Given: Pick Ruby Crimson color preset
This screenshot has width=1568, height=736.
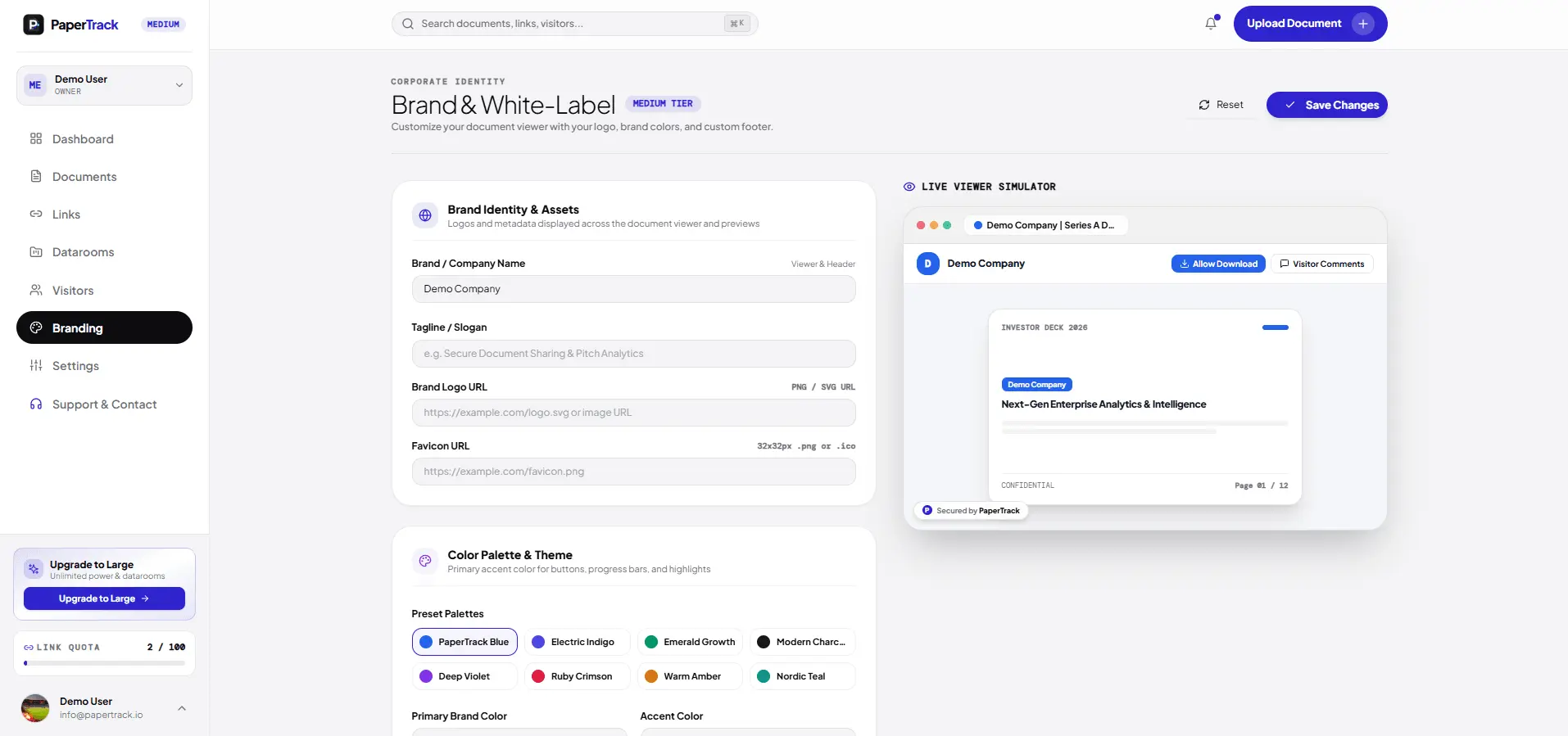Looking at the screenshot, I should click(578, 676).
